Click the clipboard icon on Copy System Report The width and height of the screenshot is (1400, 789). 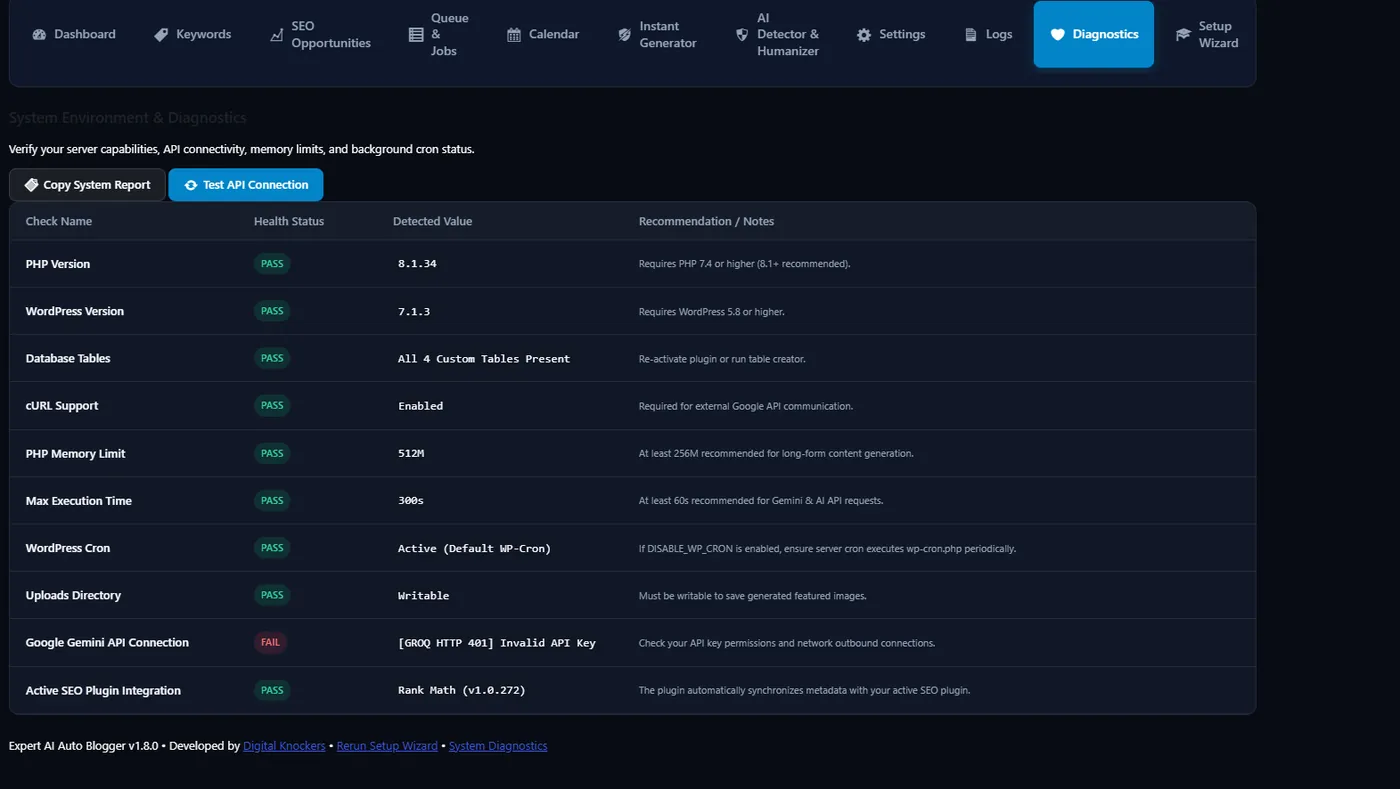pos(31,185)
